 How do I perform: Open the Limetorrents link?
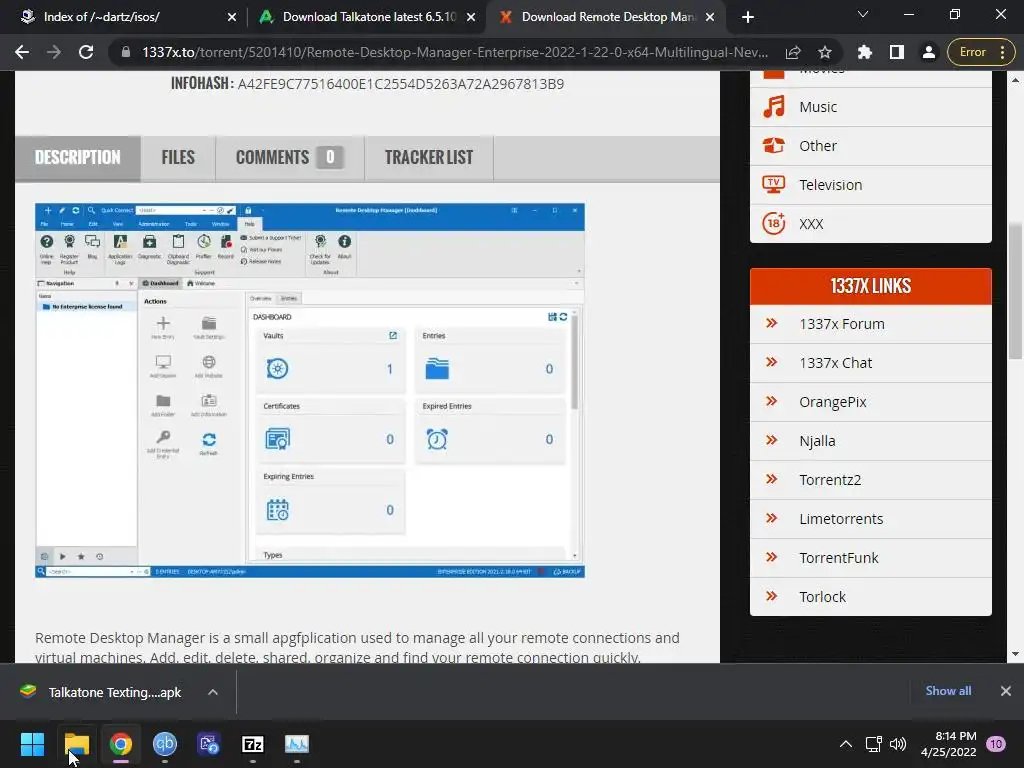841,519
